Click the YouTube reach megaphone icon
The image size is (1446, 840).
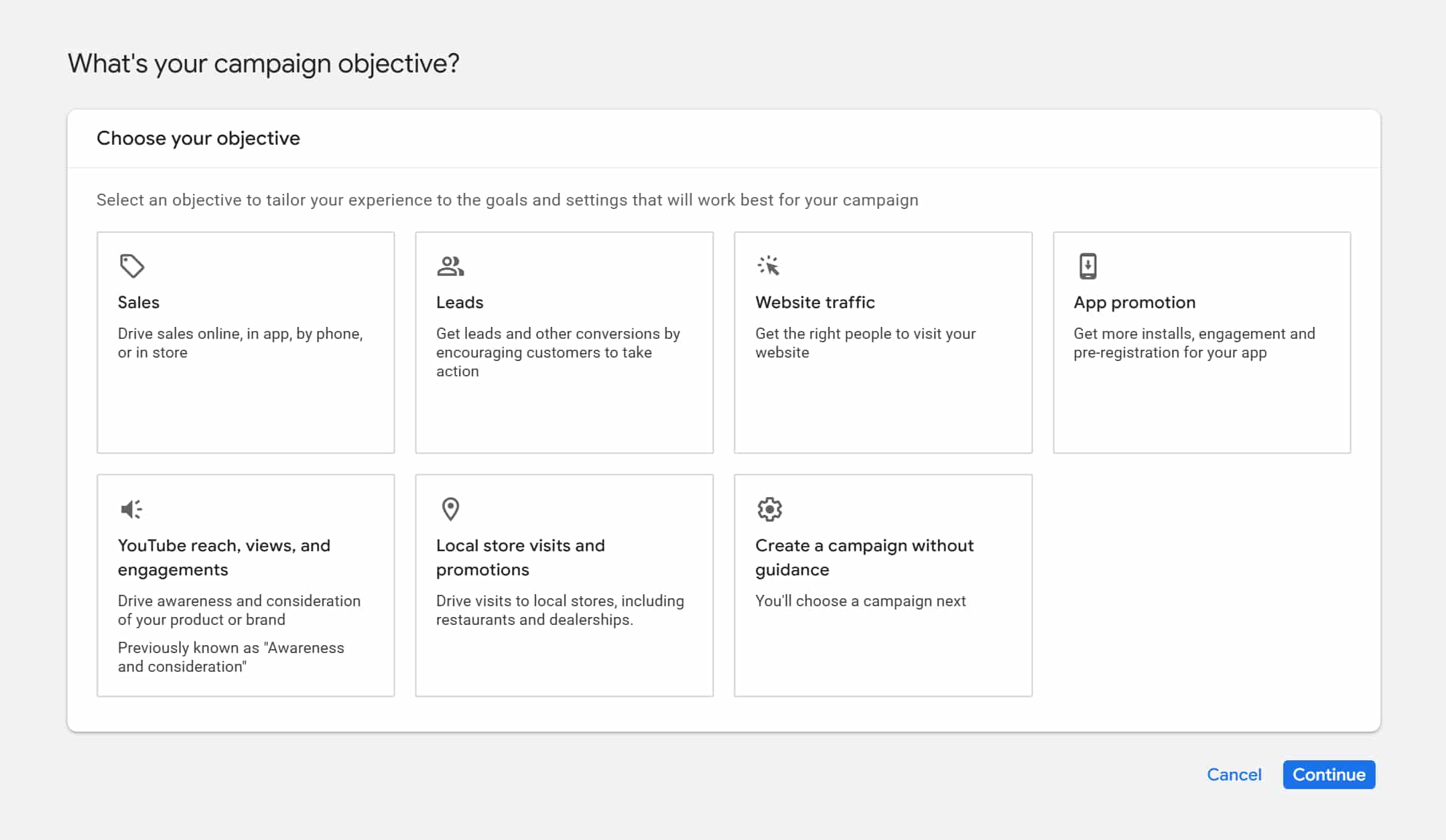tap(131, 509)
